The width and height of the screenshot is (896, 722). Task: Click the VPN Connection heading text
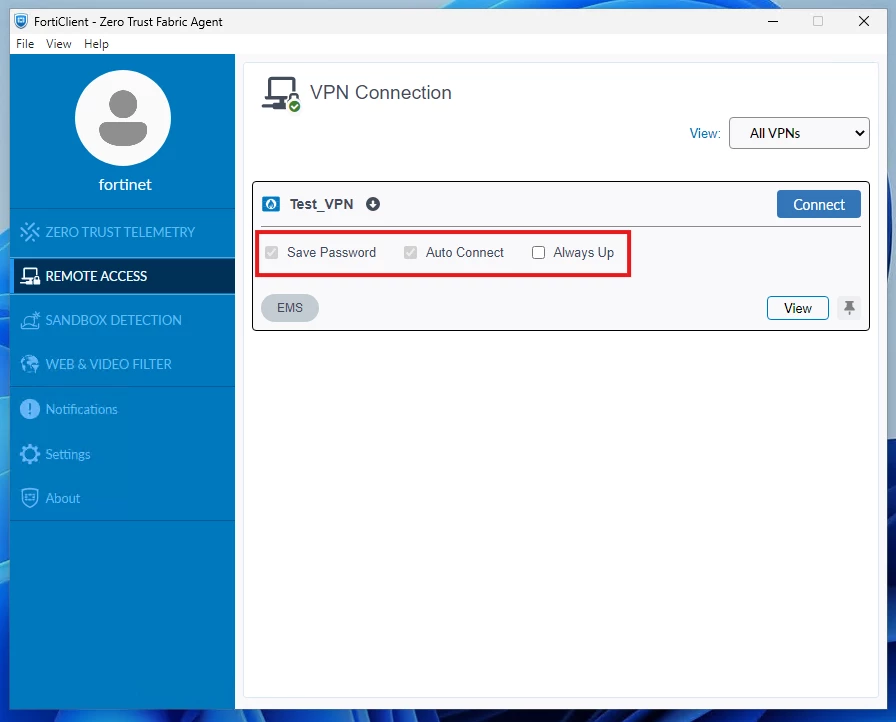point(381,93)
